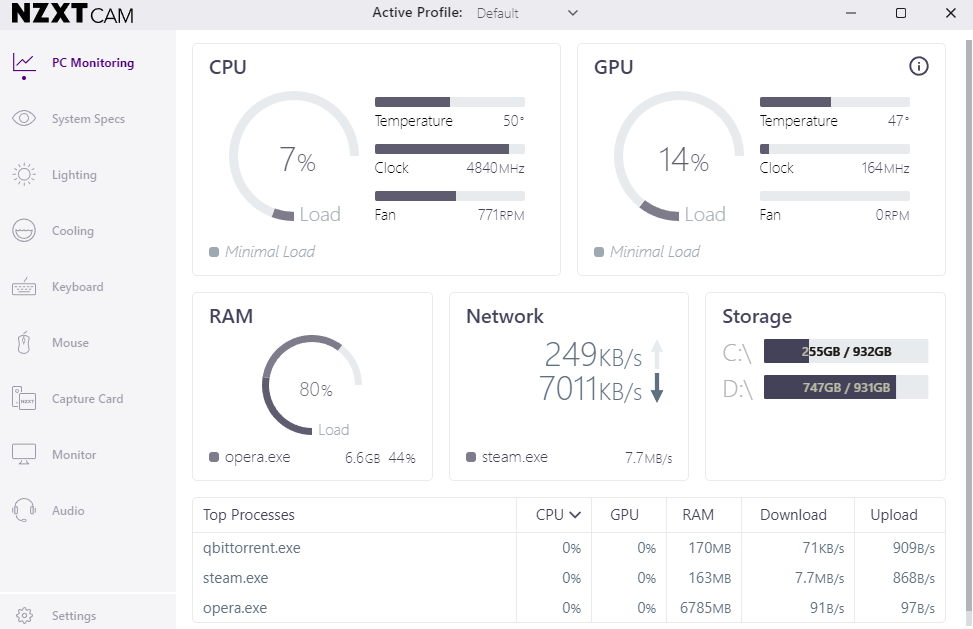Toggle CPU column sort arrow

(x=575, y=515)
